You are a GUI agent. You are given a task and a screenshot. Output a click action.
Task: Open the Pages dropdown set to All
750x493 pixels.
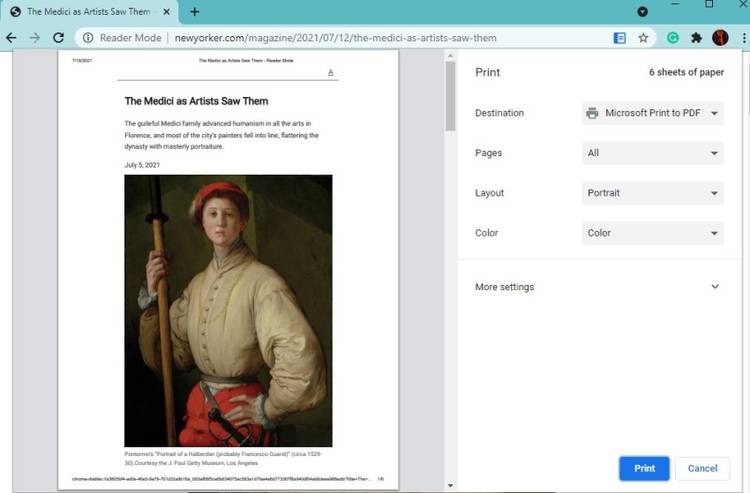tap(652, 153)
